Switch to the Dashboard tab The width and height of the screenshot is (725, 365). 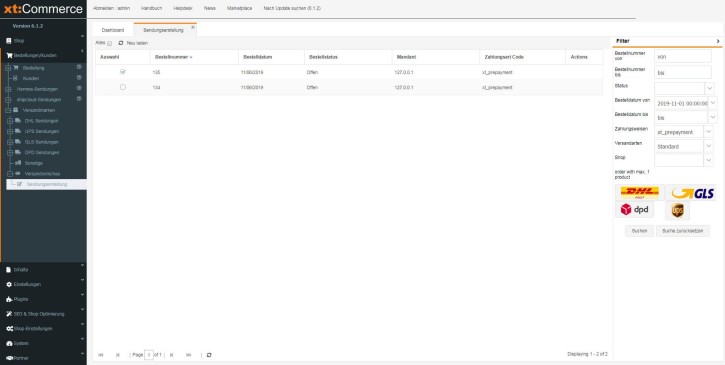tap(113, 30)
